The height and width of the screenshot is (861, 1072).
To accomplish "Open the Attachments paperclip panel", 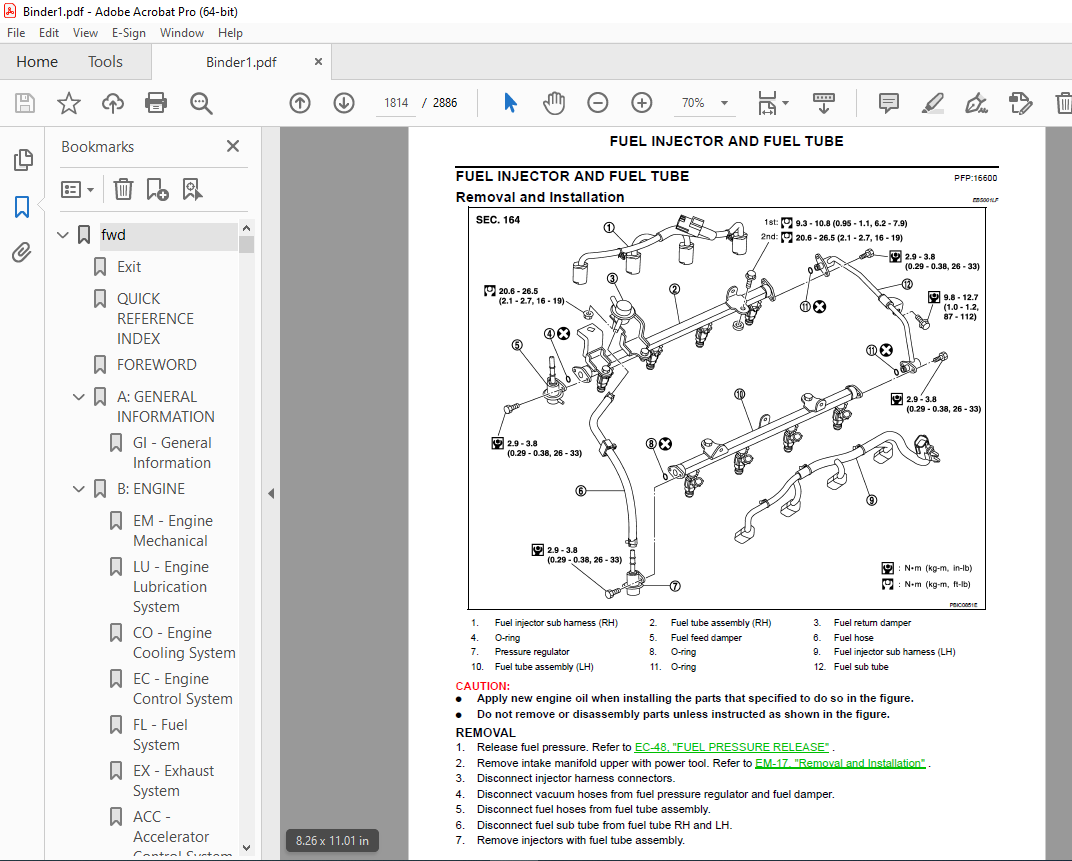I will 22,253.
